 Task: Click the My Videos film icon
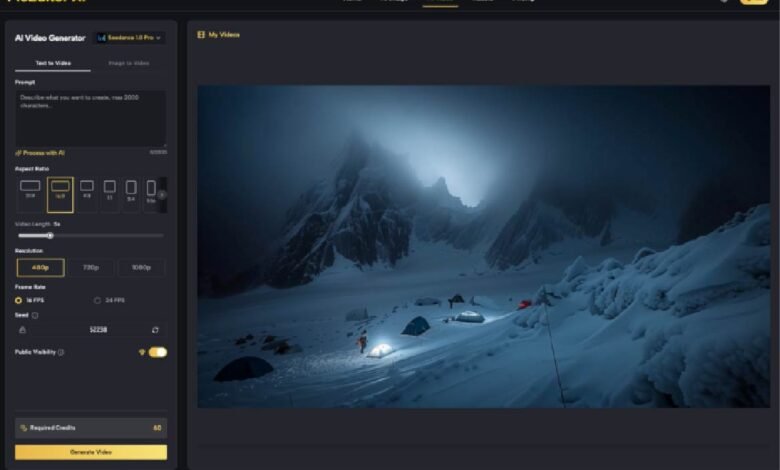click(201, 35)
